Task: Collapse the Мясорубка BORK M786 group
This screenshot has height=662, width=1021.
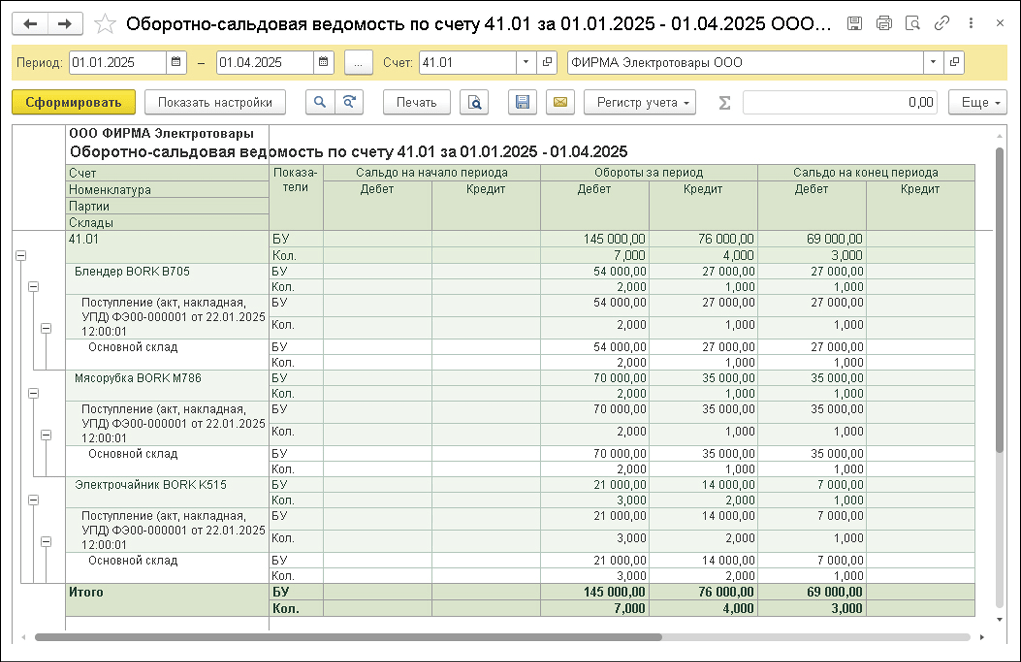Action: click(x=33, y=393)
